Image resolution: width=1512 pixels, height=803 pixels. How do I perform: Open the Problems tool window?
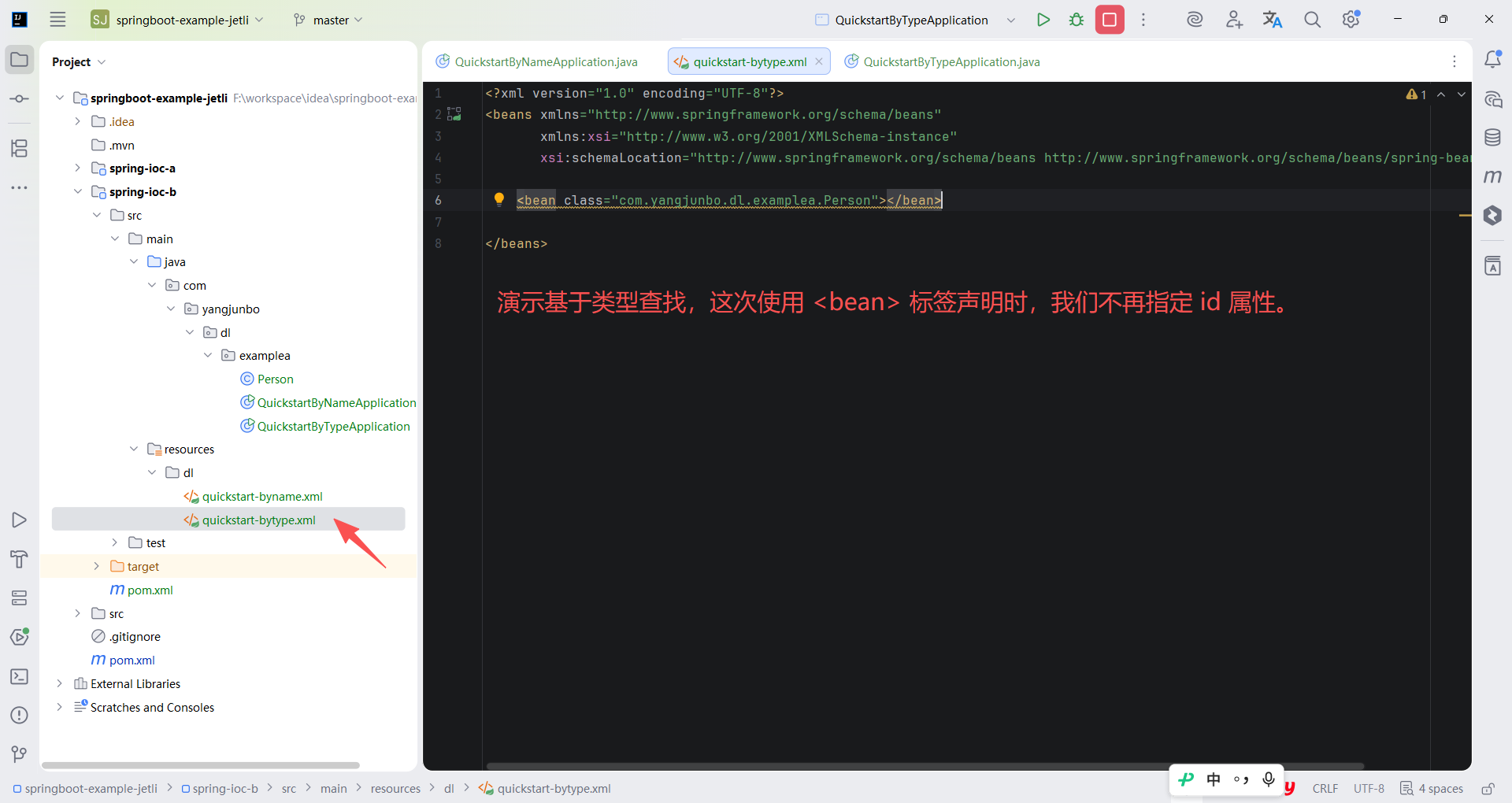tap(20, 715)
